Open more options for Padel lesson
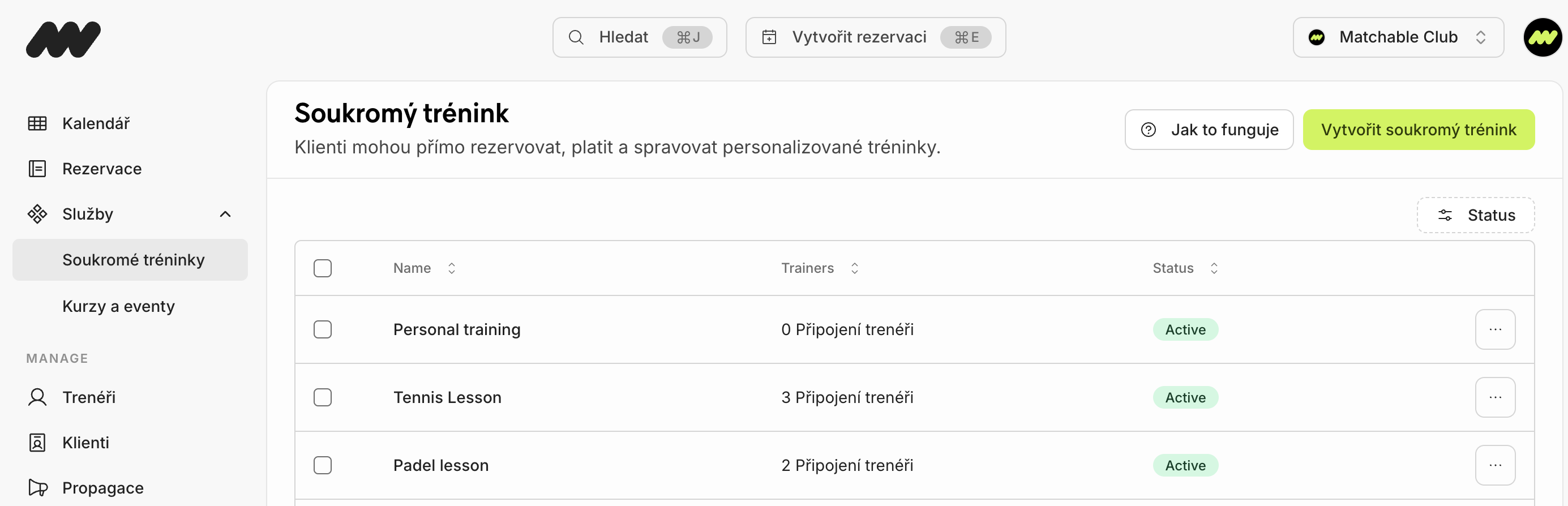The height and width of the screenshot is (506, 1568). (1494, 465)
